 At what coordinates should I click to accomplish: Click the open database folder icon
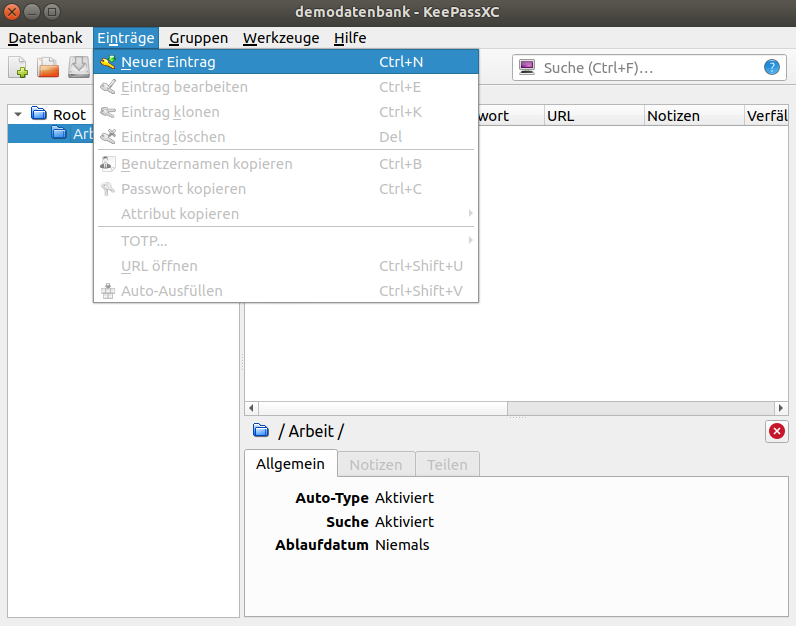[x=49, y=68]
